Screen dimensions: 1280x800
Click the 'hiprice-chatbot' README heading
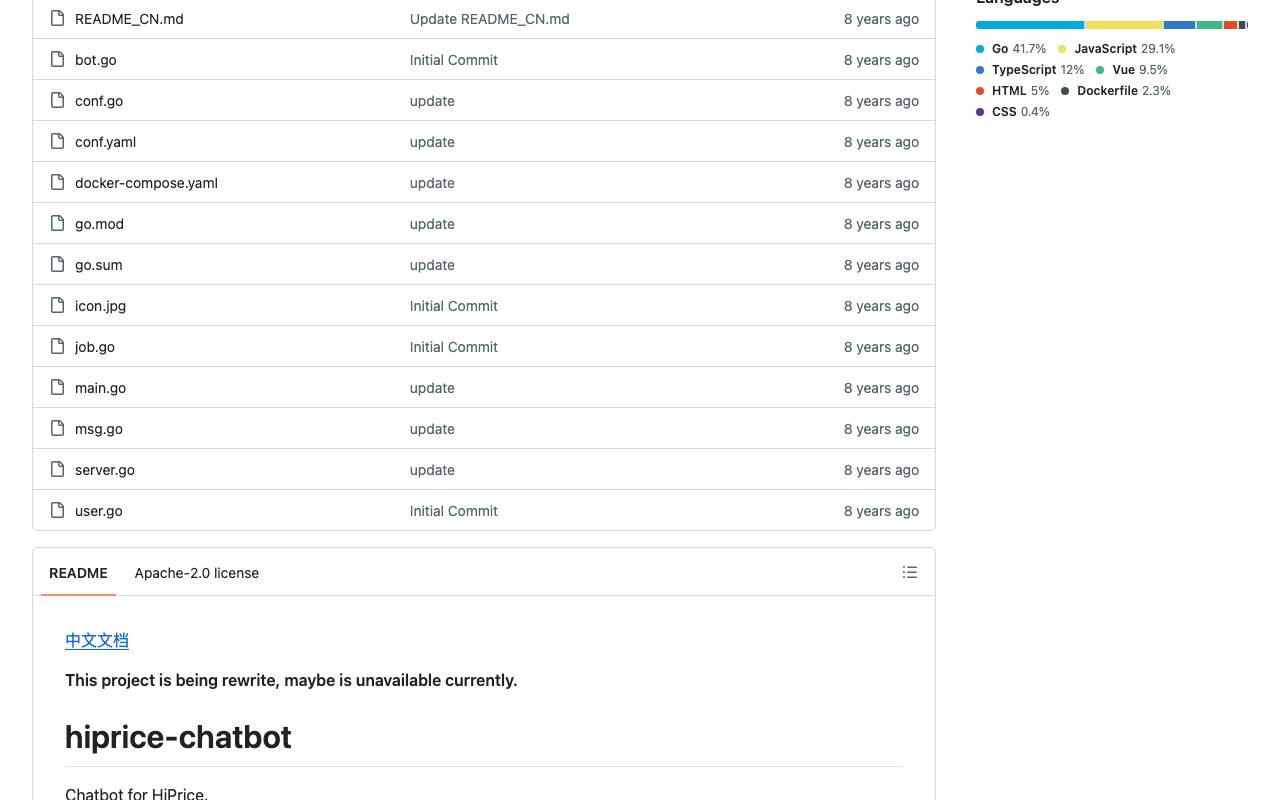coord(178,737)
